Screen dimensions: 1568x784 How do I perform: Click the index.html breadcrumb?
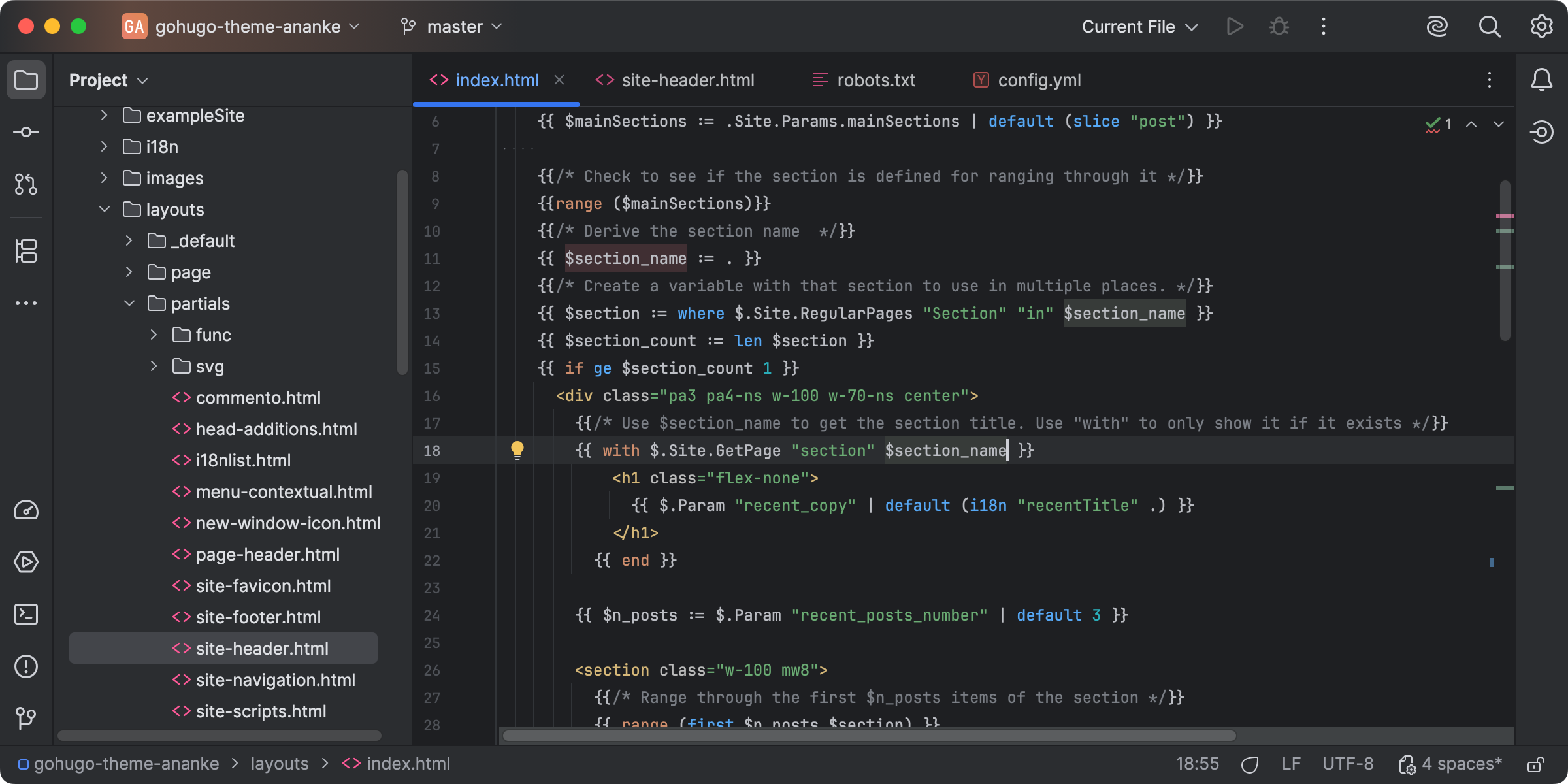[x=396, y=764]
